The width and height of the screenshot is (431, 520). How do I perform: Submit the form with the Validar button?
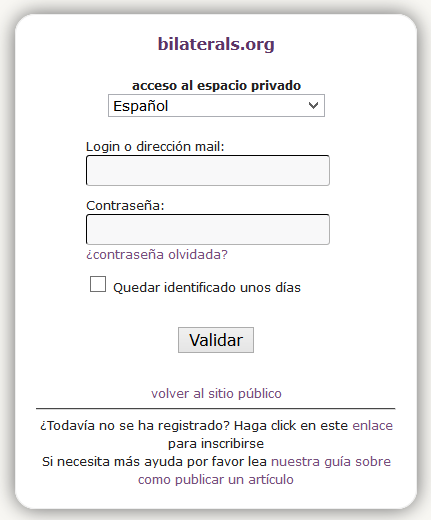pos(216,340)
